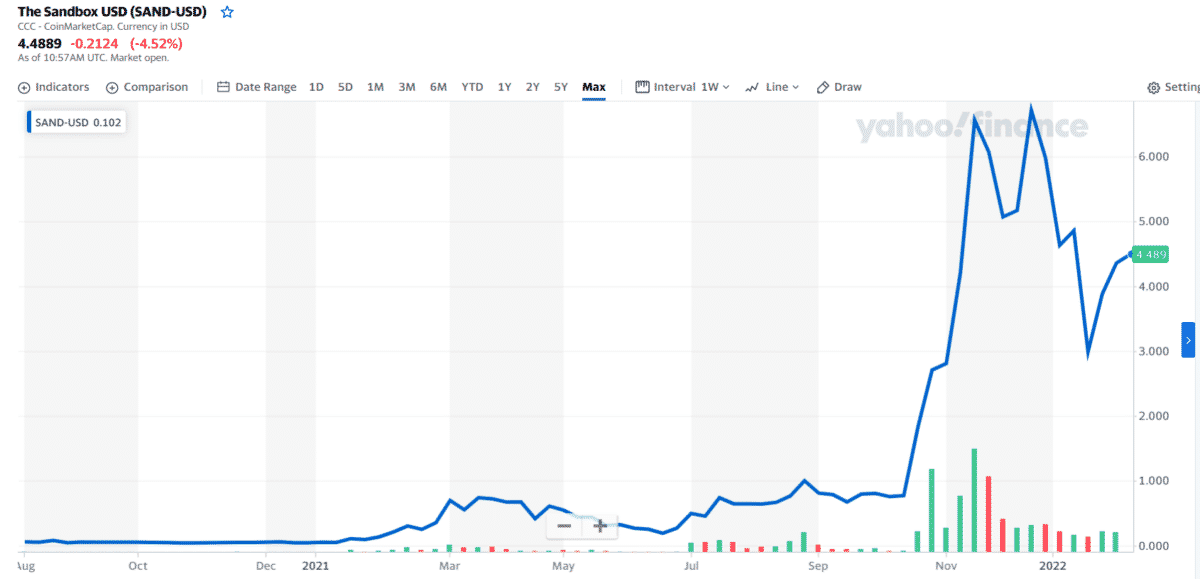Click the (-4.52%) percent change
The width and height of the screenshot is (1200, 579).
(x=156, y=44)
